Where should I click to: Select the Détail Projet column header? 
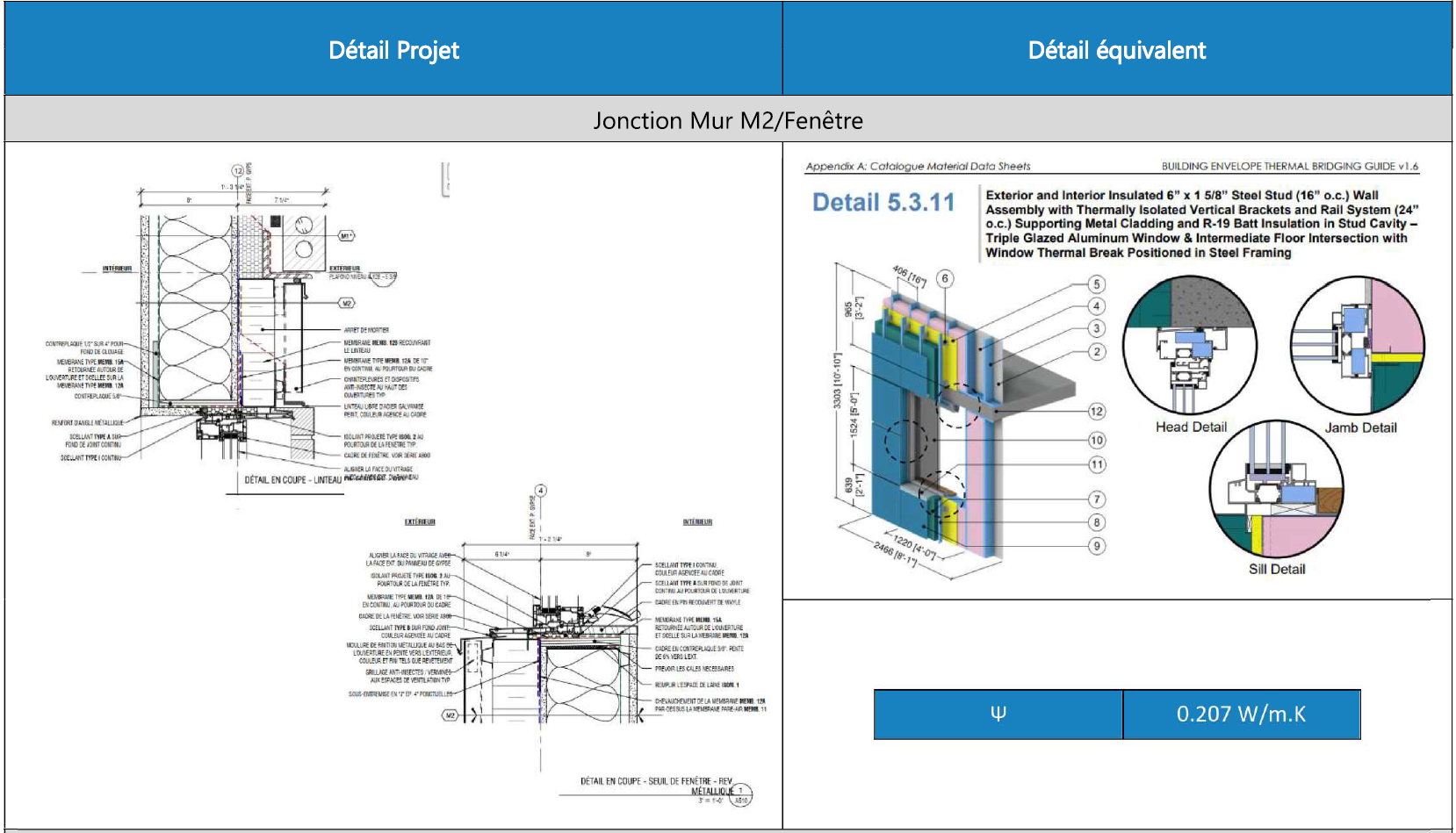click(393, 50)
